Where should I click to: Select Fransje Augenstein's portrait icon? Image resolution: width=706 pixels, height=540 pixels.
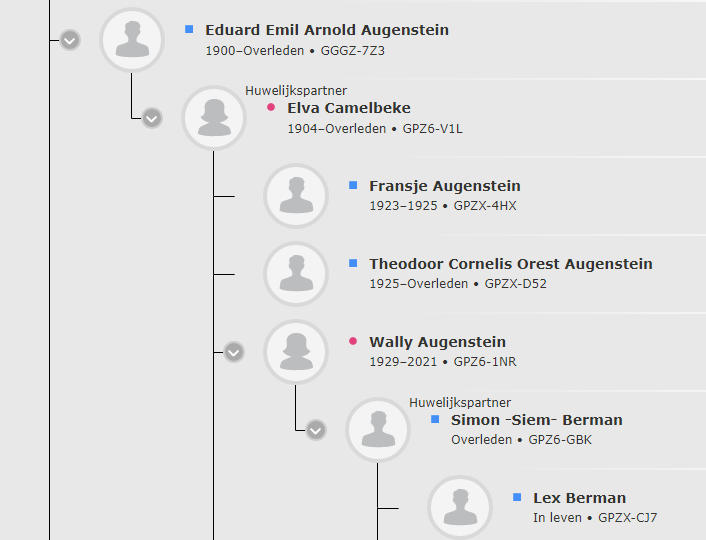pyautogui.click(x=296, y=196)
